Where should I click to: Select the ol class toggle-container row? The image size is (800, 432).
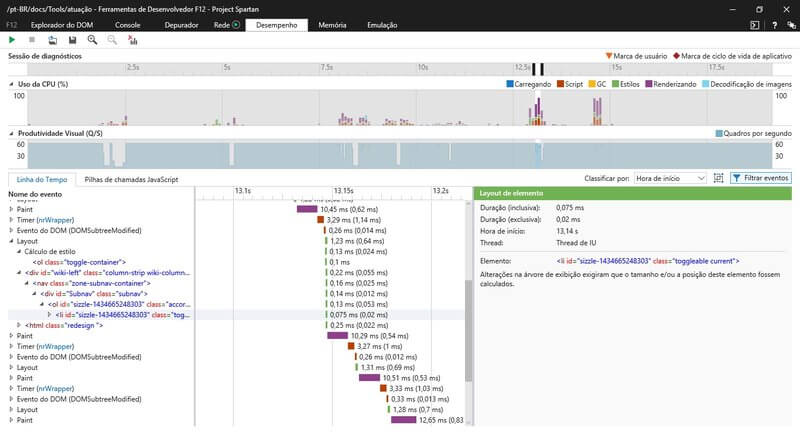[x=79, y=262]
